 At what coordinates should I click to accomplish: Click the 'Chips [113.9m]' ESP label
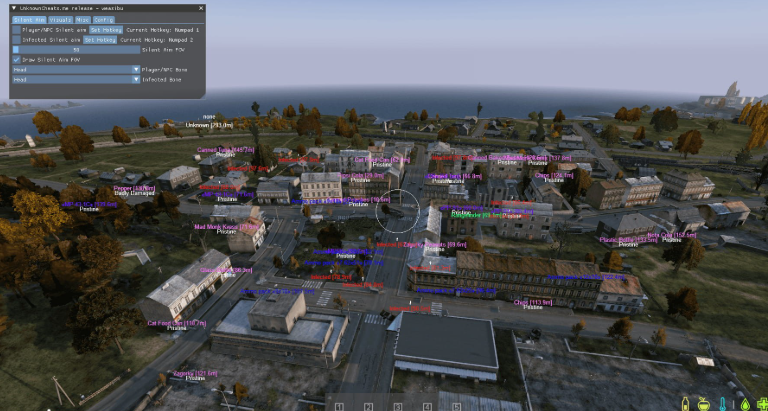click(x=533, y=302)
